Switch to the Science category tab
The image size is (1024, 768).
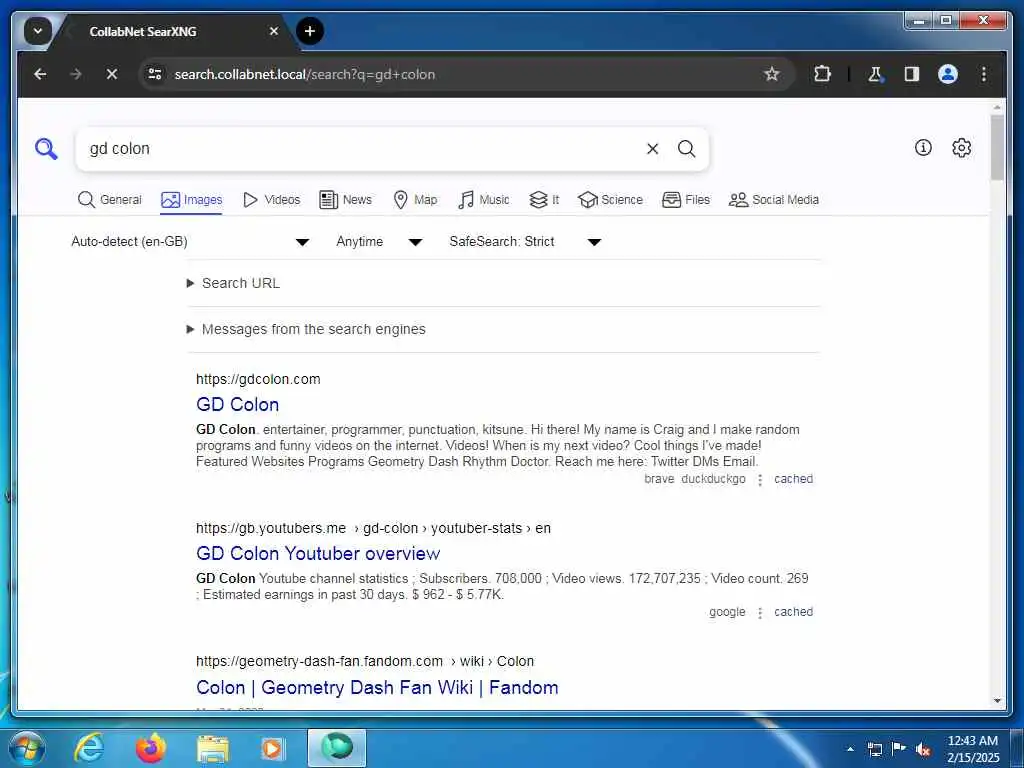click(x=611, y=200)
